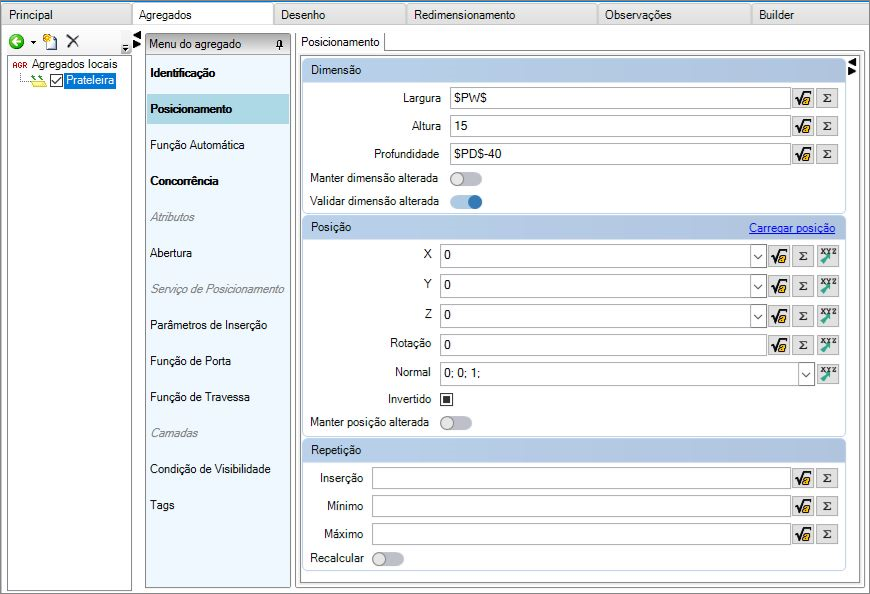Click the green back arrow icon
Screen dimensions: 870x594
17,42
